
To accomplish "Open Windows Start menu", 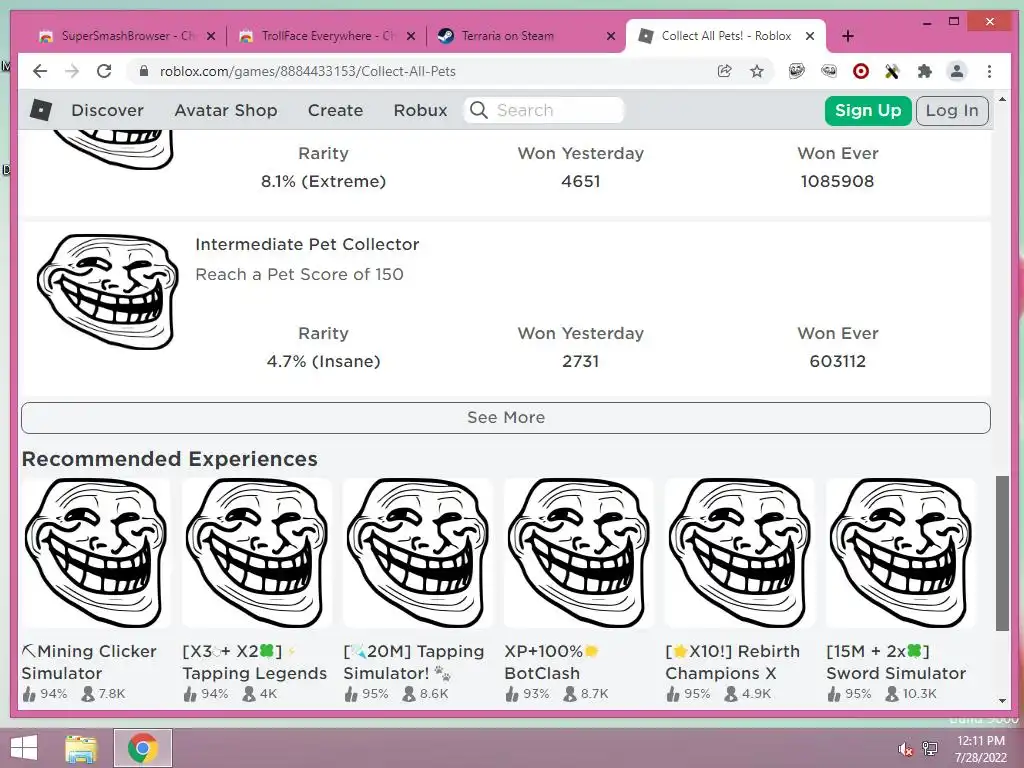I will point(24,748).
